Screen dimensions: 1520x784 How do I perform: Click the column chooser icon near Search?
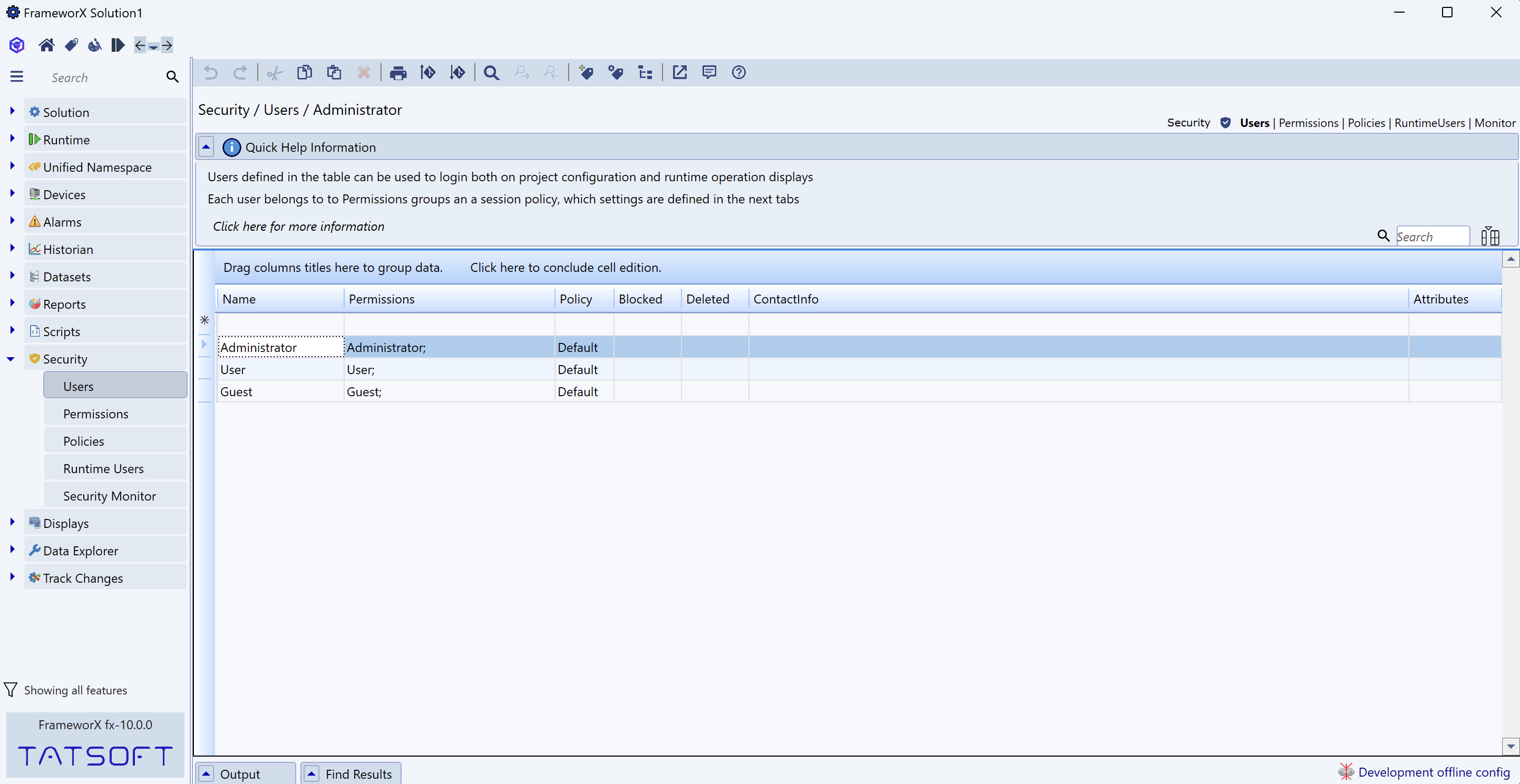(1490, 236)
